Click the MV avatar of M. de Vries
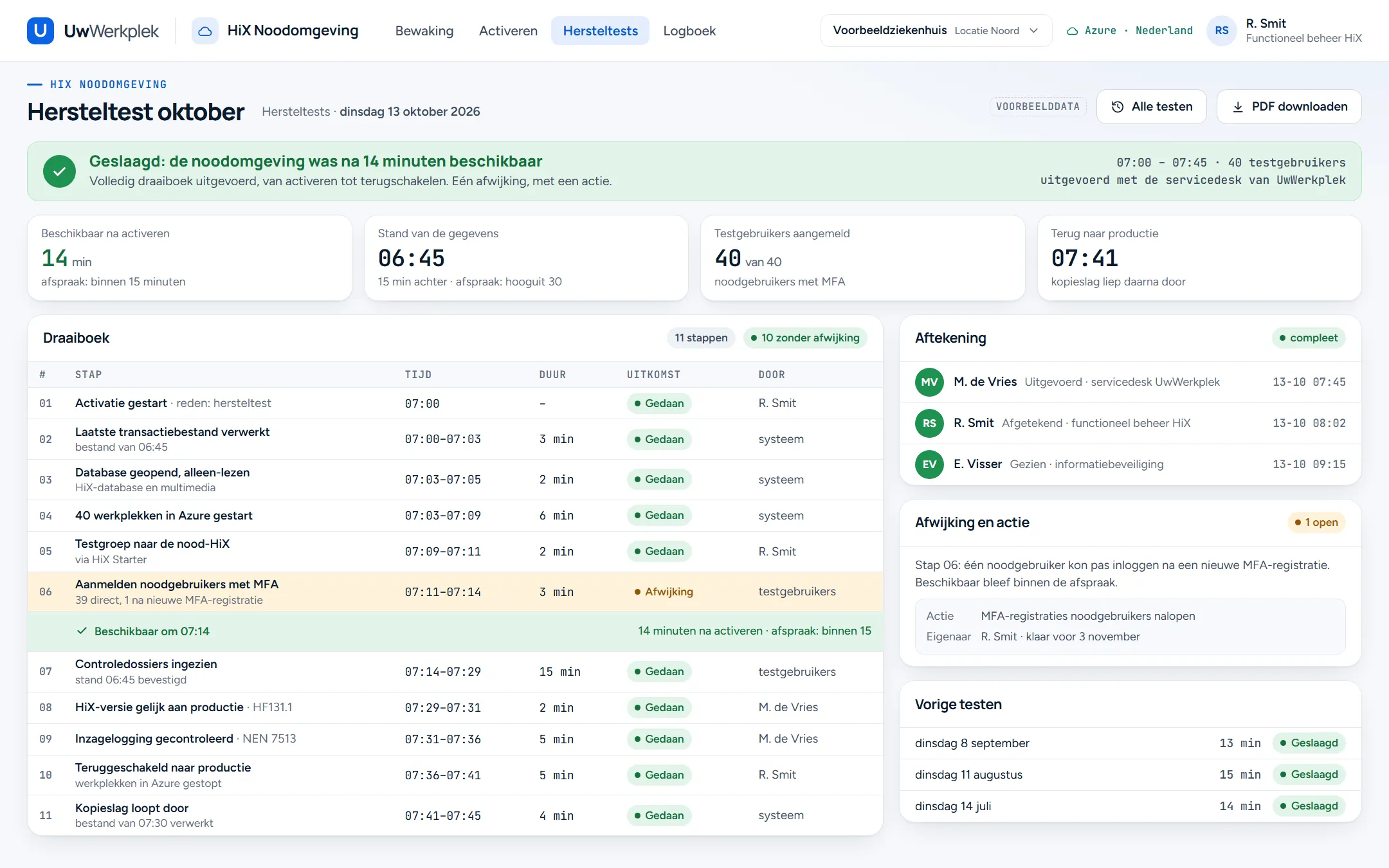Viewport: 1389px width, 868px height. pyautogui.click(x=929, y=382)
